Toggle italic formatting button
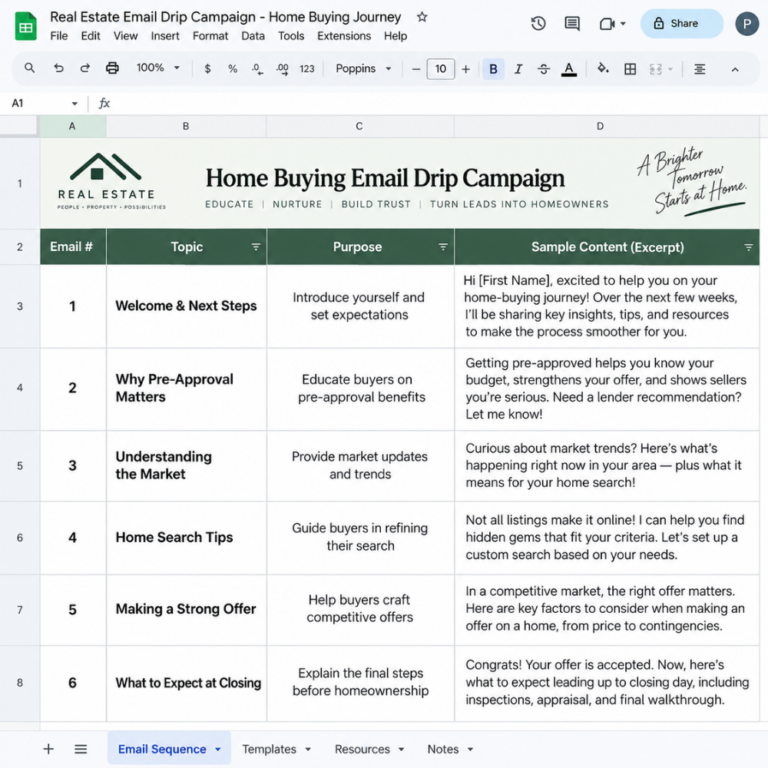Viewport: 768px width, 768px height. (x=518, y=69)
